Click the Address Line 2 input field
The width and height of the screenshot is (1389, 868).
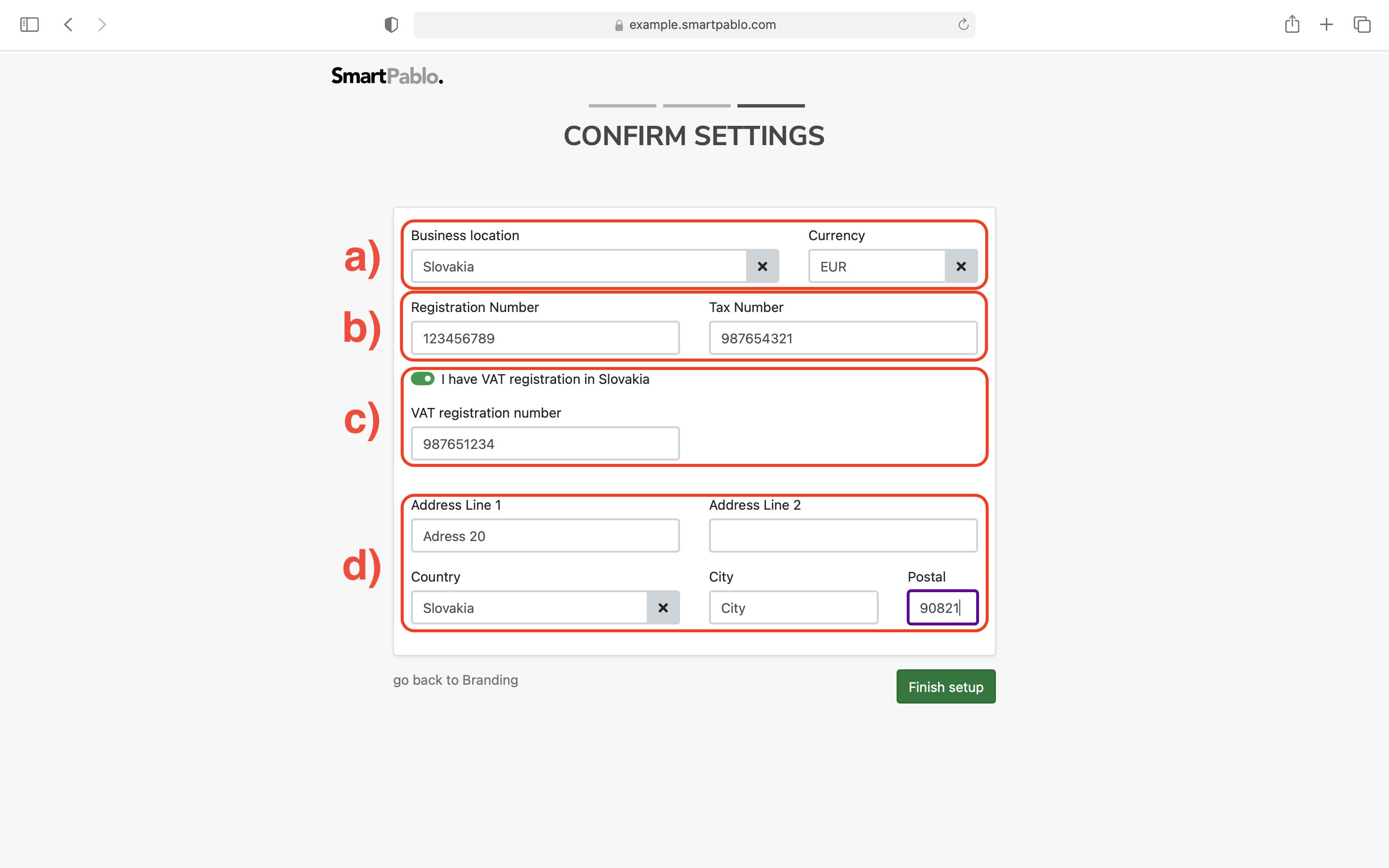click(843, 535)
